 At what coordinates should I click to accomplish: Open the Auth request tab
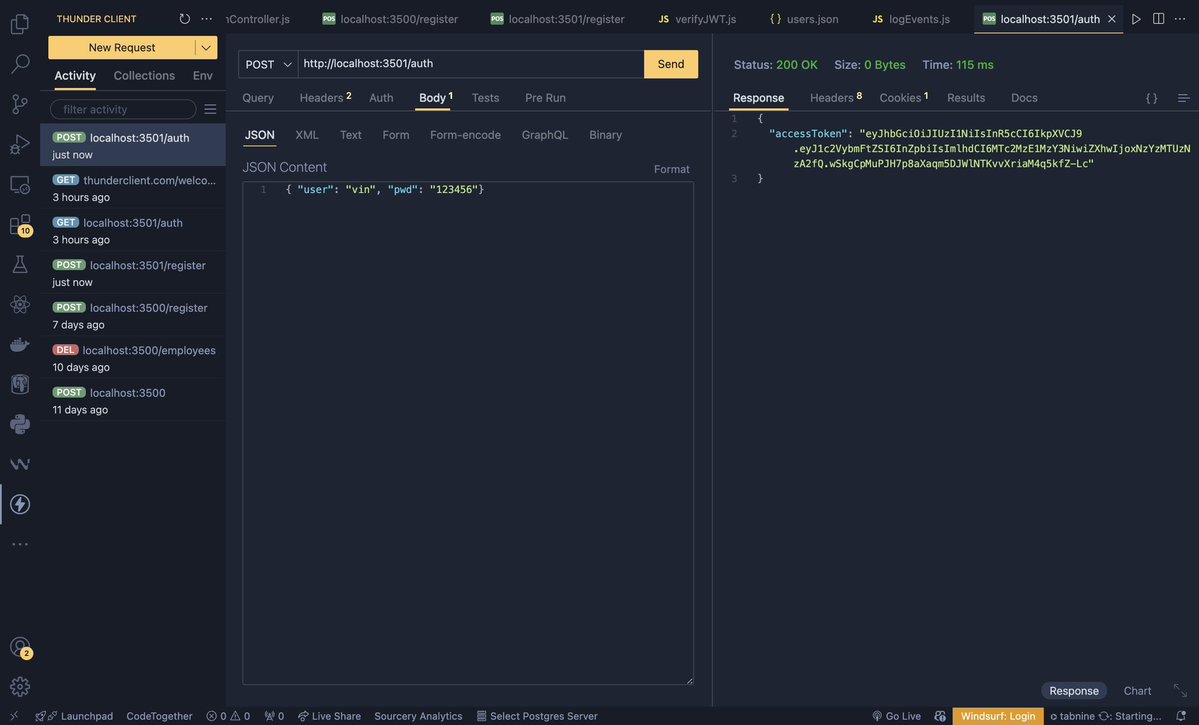[x=381, y=98]
